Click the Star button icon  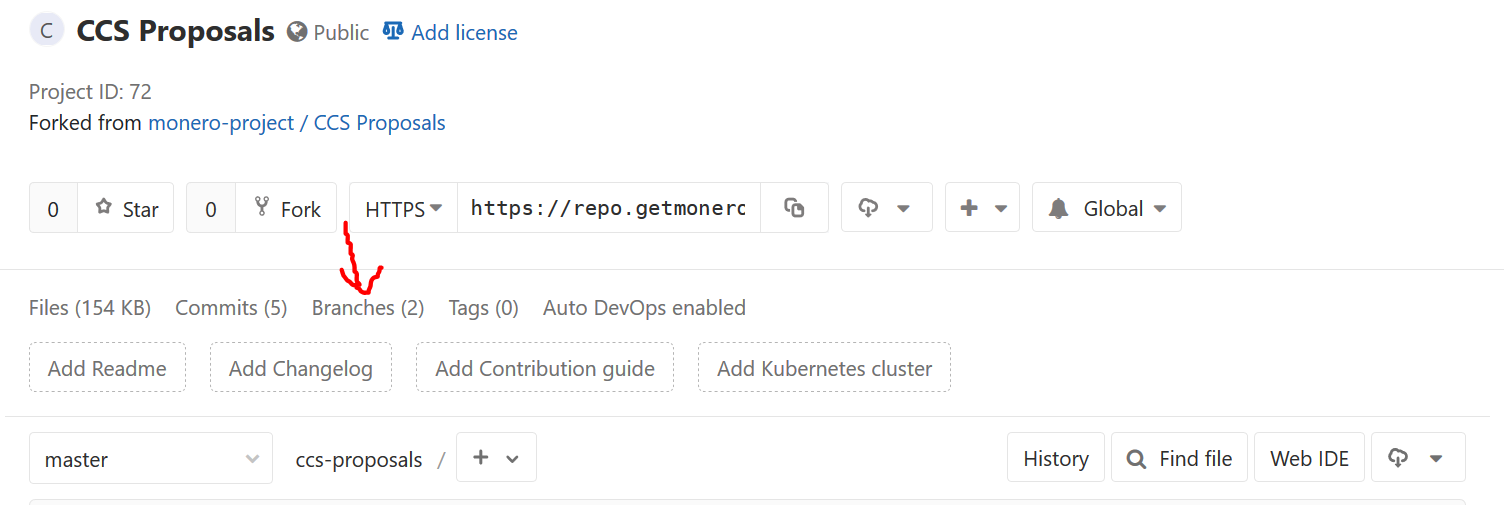tap(103, 207)
